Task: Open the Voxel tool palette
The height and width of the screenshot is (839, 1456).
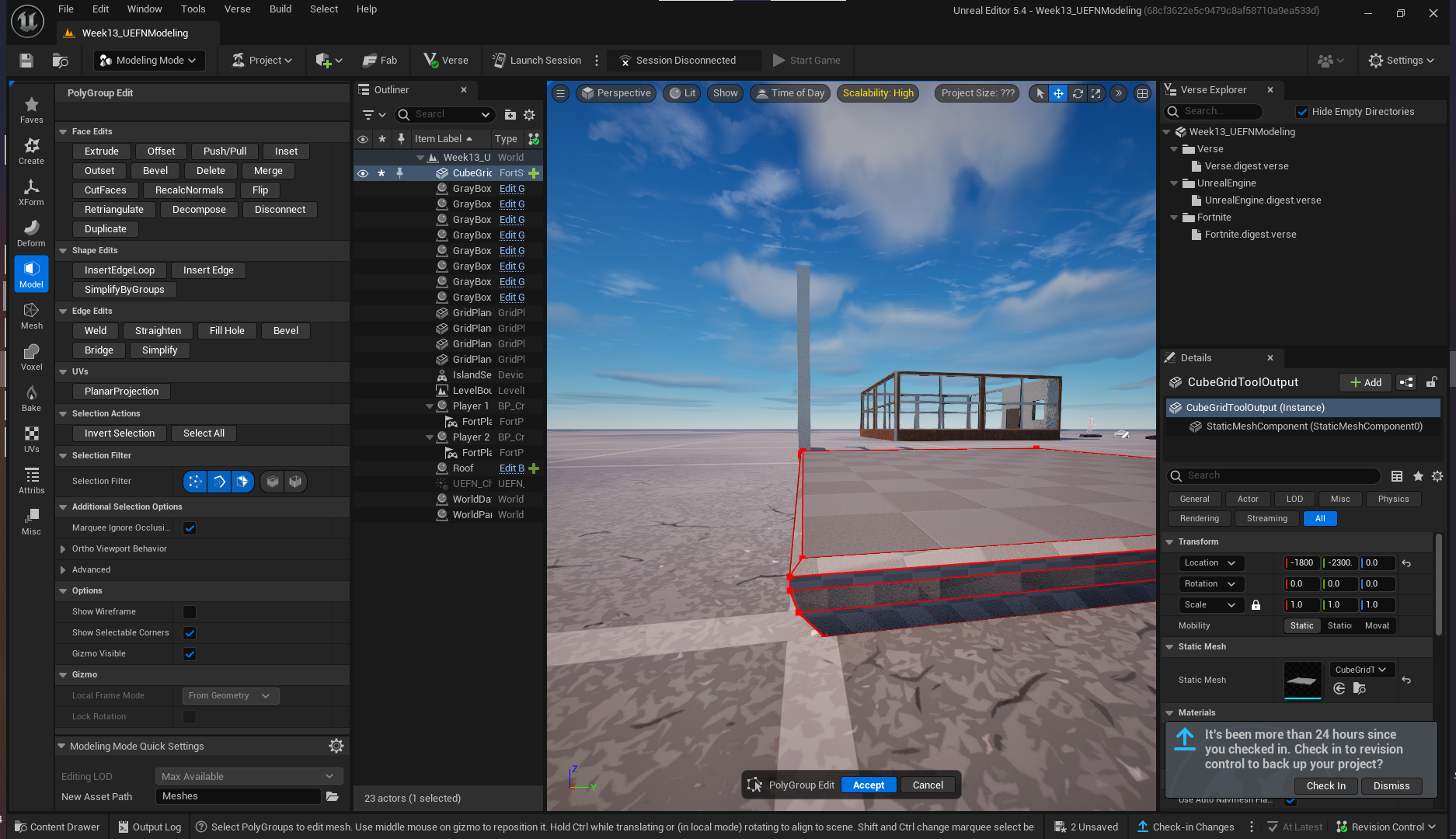Action: [x=31, y=357]
